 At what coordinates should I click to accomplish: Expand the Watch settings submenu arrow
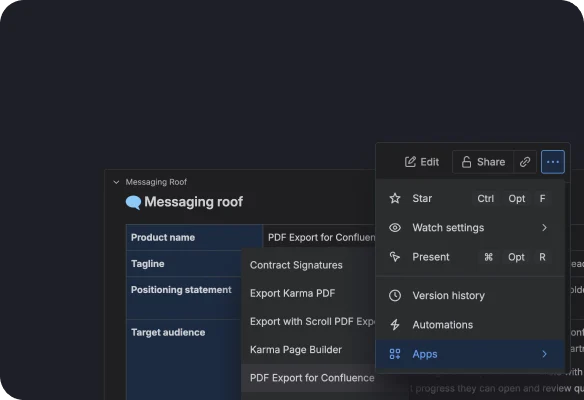coord(545,228)
